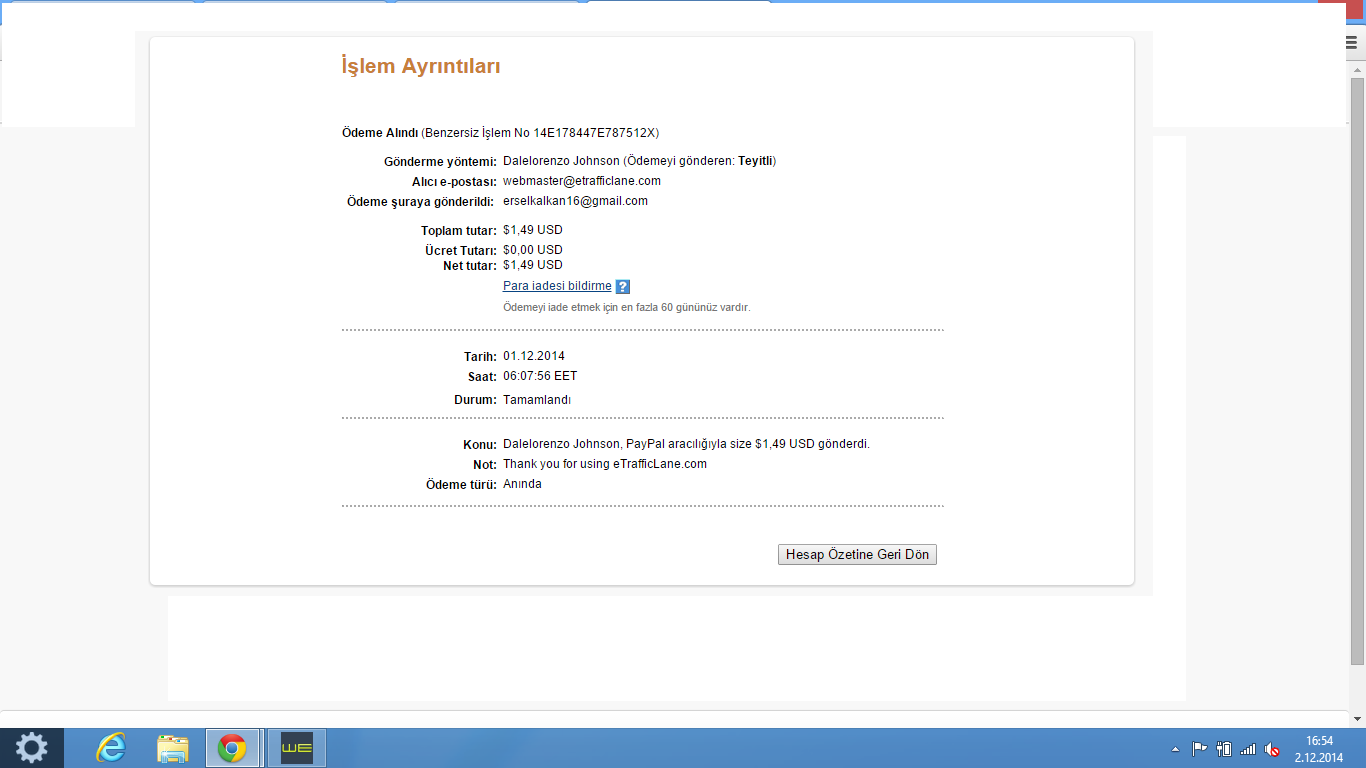This screenshot has width=1366, height=768.
Task: Click the scrollbar down arrow
Action: 1357,718
